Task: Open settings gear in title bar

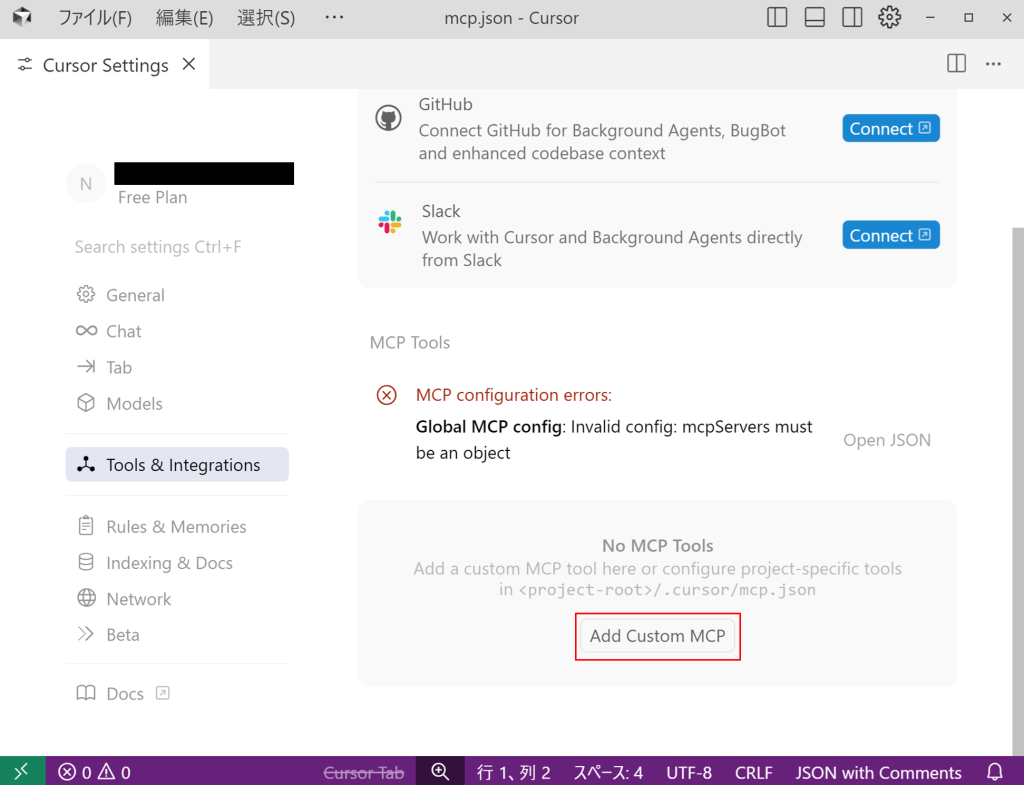Action: pos(889,18)
